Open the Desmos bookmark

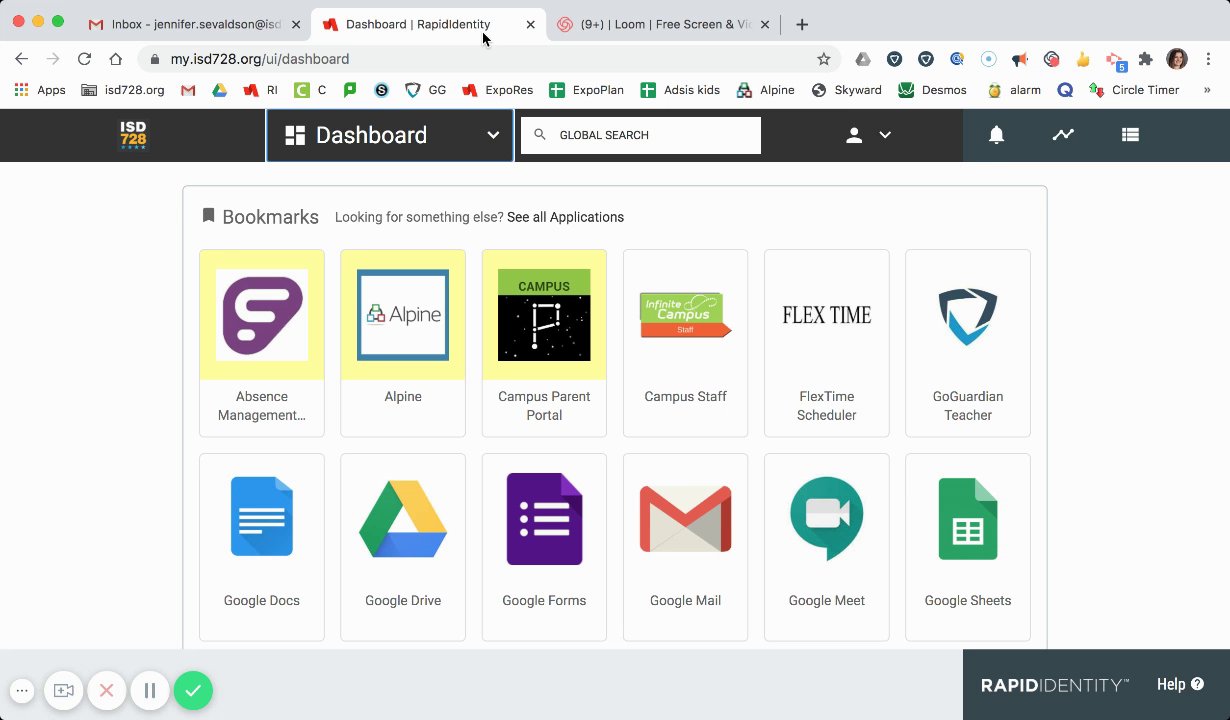click(x=932, y=90)
